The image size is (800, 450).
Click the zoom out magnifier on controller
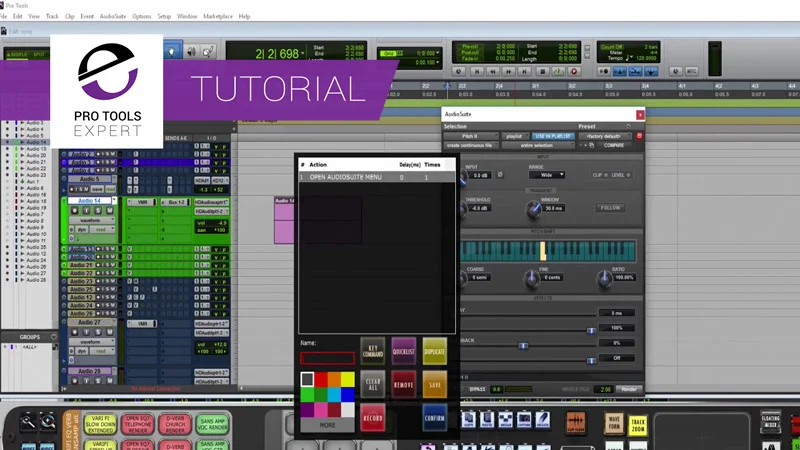[28, 421]
